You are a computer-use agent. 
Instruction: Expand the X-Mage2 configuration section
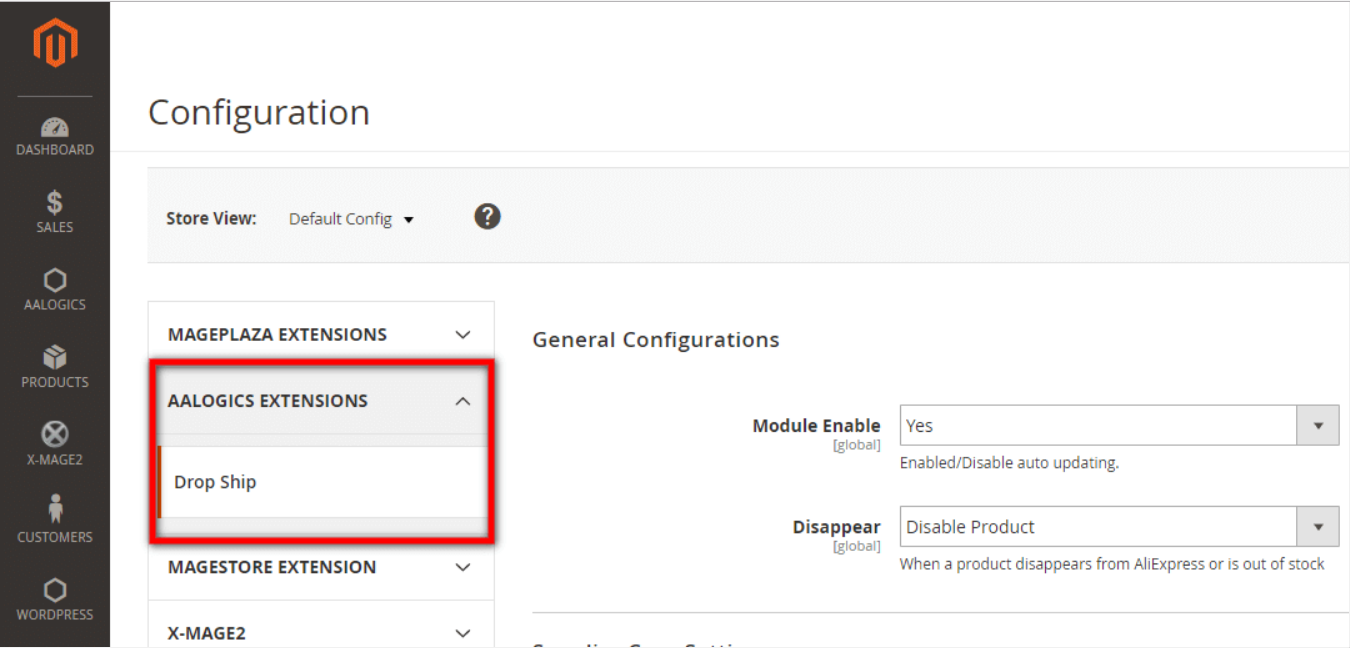[320, 633]
